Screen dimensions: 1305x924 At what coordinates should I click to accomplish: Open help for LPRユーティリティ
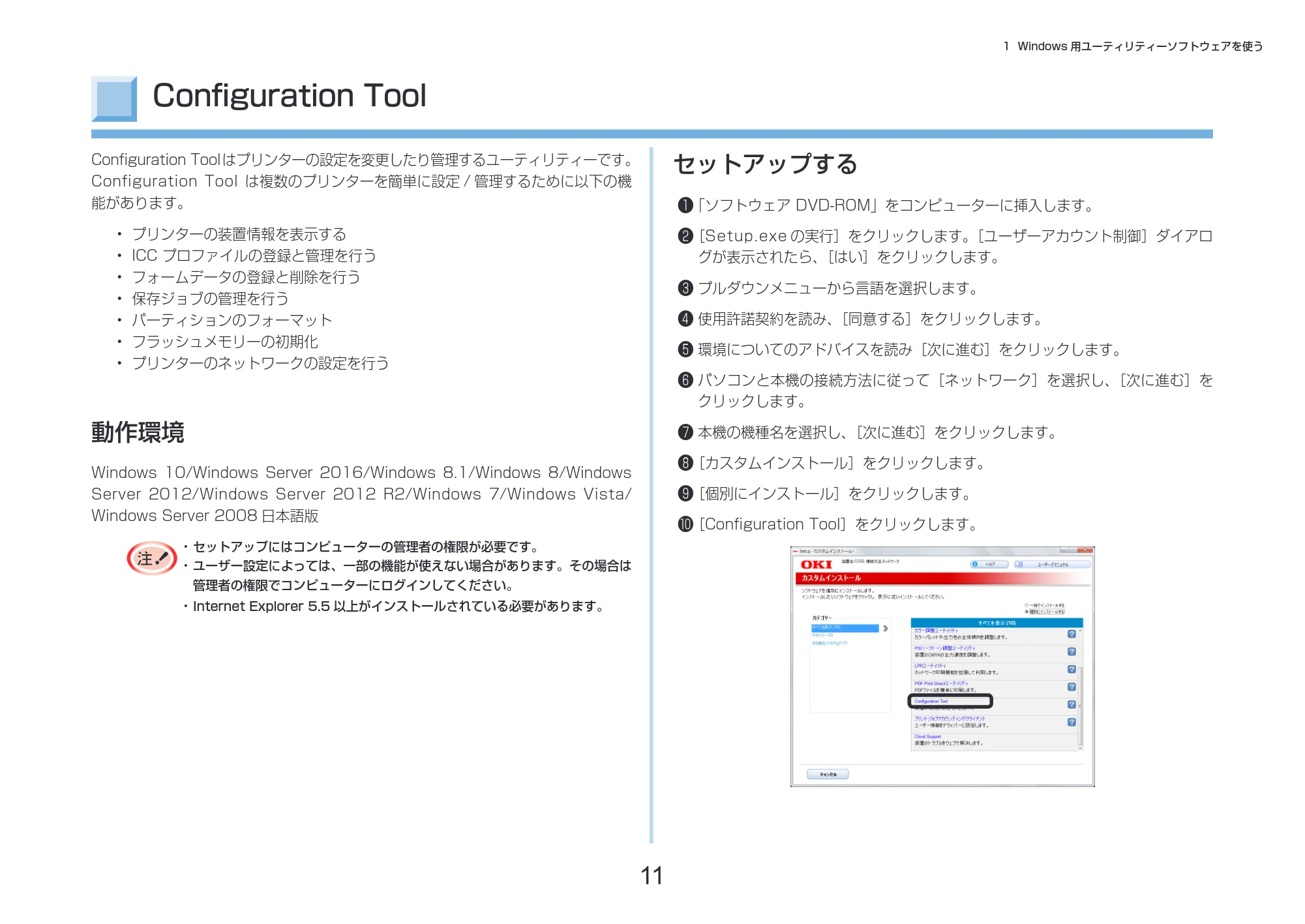pos(1072,669)
